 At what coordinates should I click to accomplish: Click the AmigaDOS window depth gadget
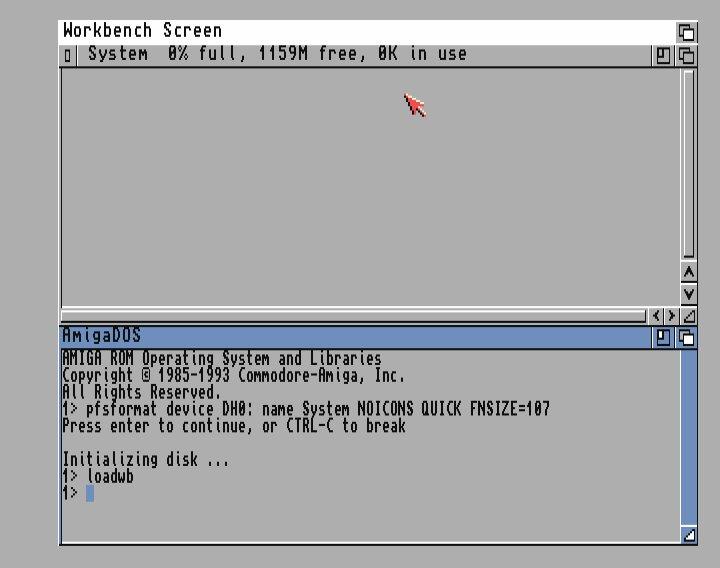point(686,337)
